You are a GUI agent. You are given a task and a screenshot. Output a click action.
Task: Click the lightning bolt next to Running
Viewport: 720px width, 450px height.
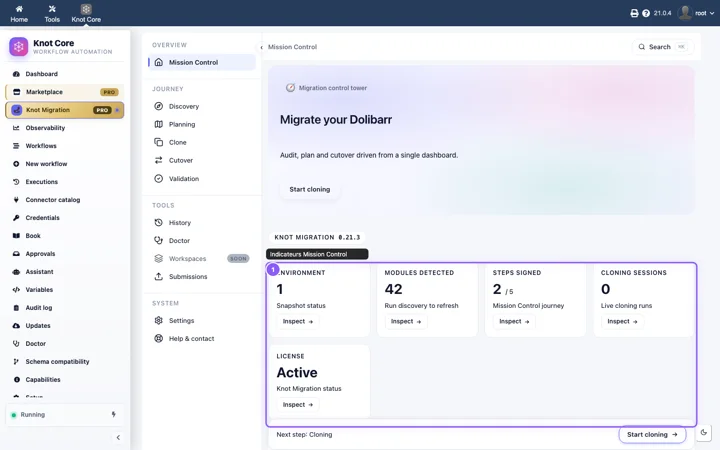(113, 415)
